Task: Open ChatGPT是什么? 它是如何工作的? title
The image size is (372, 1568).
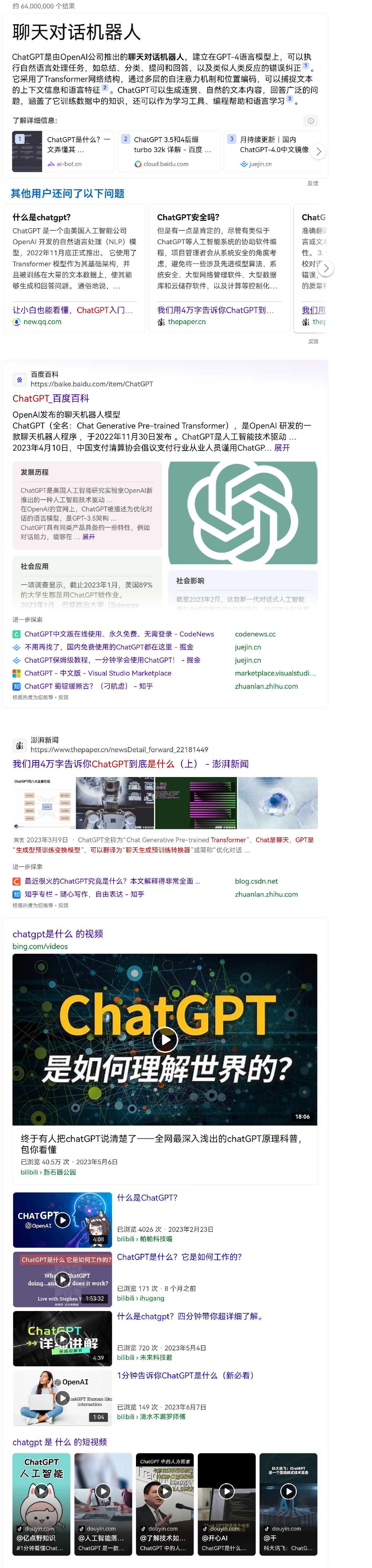Action: pyautogui.click(x=180, y=1257)
